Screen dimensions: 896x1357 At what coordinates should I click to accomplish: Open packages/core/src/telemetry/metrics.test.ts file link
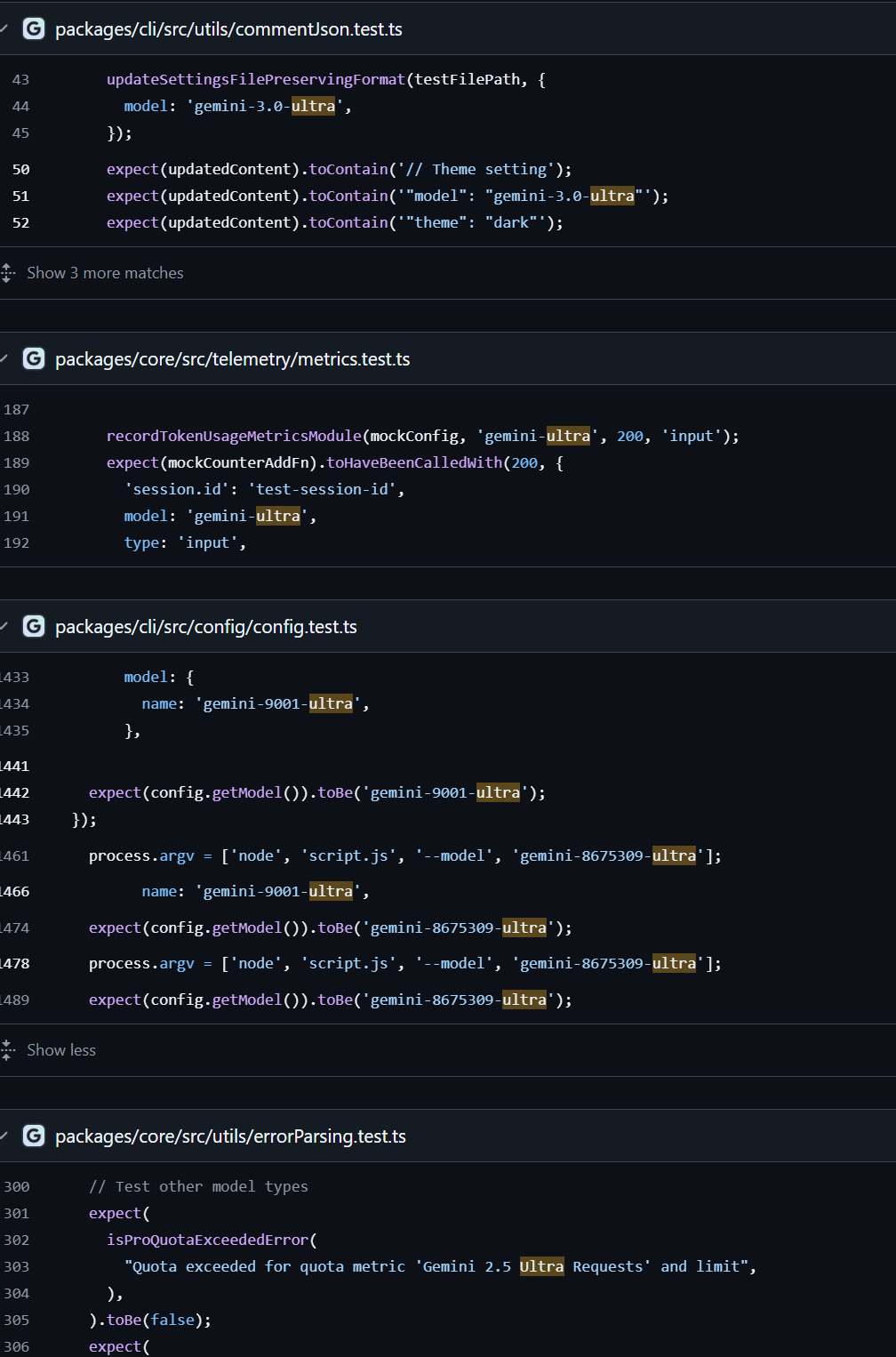[232, 359]
